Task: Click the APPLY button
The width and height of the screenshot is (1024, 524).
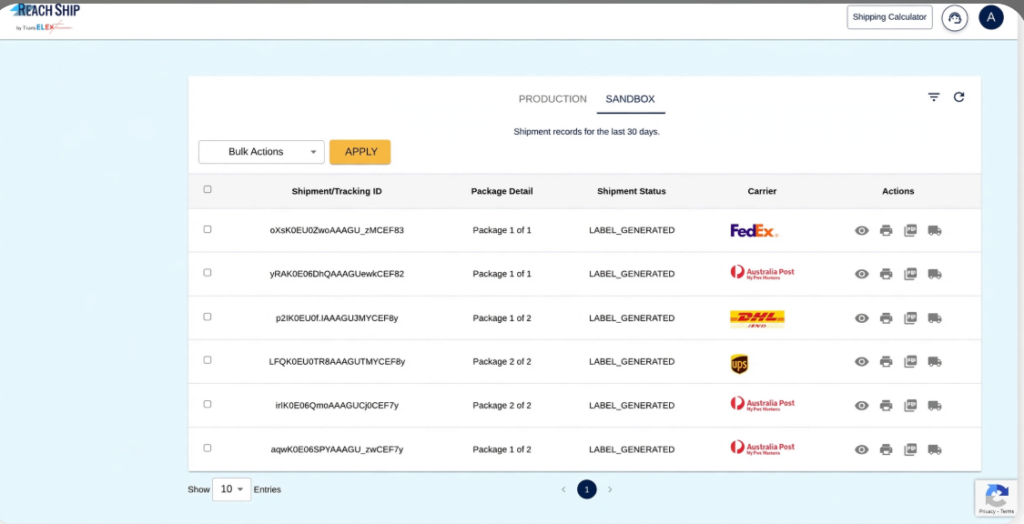Action: pyautogui.click(x=360, y=152)
